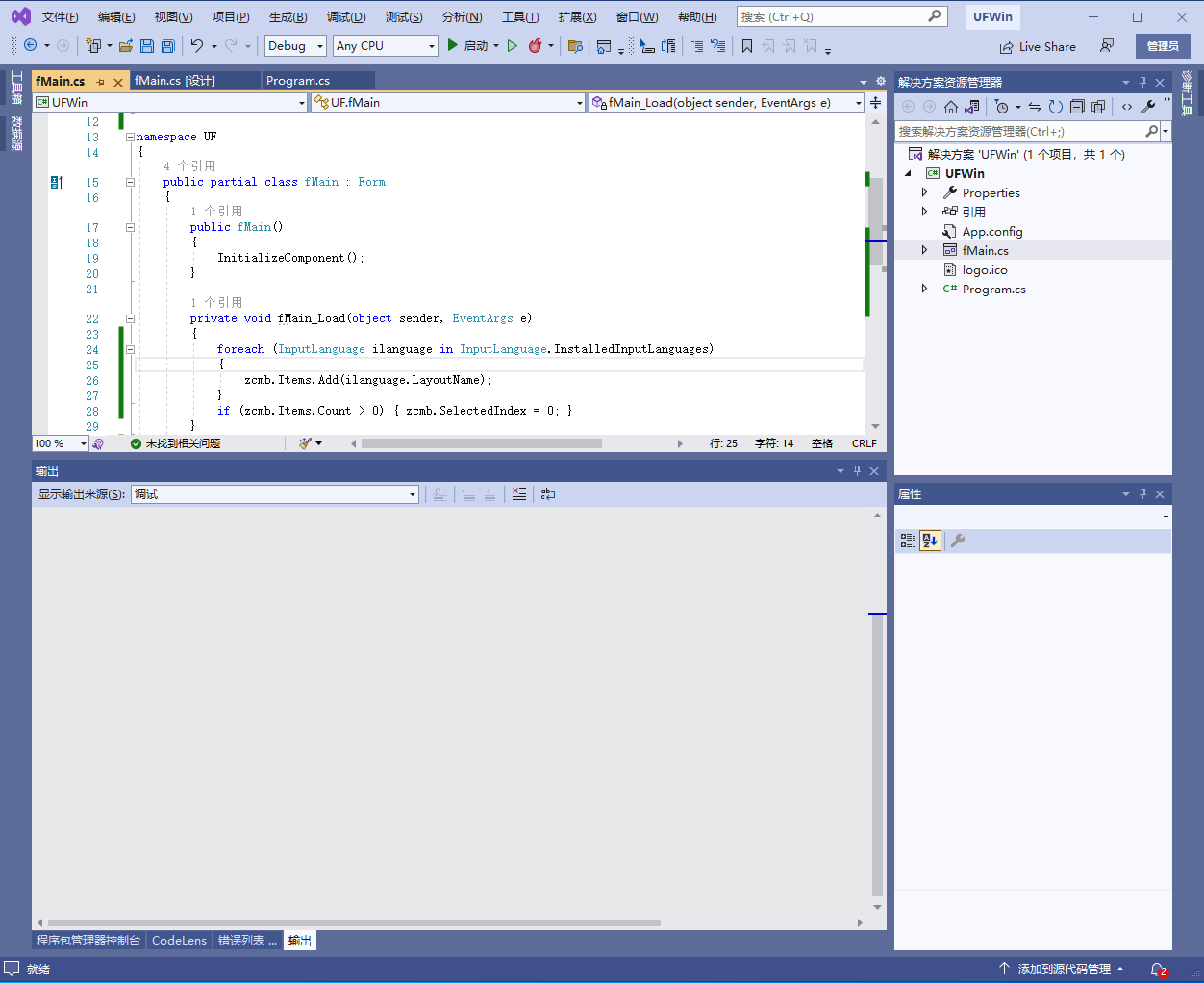This screenshot has height=983, width=1204.
Task: Click the split-editor handle above the scrollbar
Action: pyautogui.click(x=875, y=103)
